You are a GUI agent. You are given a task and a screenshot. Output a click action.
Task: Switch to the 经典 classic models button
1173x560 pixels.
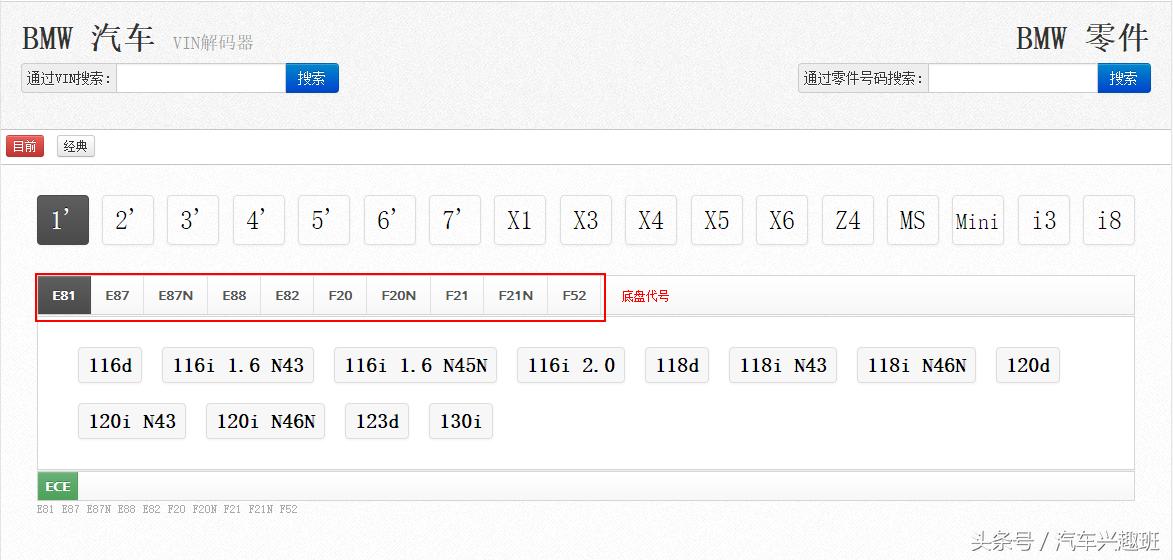tap(76, 147)
